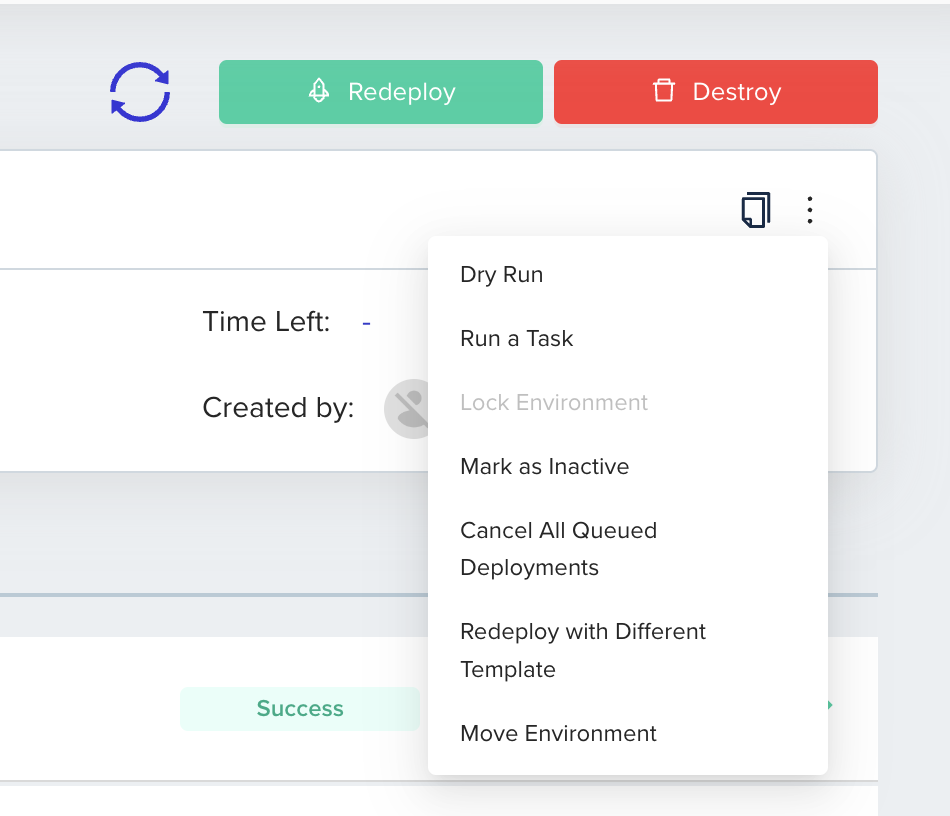Viewport: 950px width, 816px height.
Task: Click the blue refresh arrows icon
Action: 140,92
